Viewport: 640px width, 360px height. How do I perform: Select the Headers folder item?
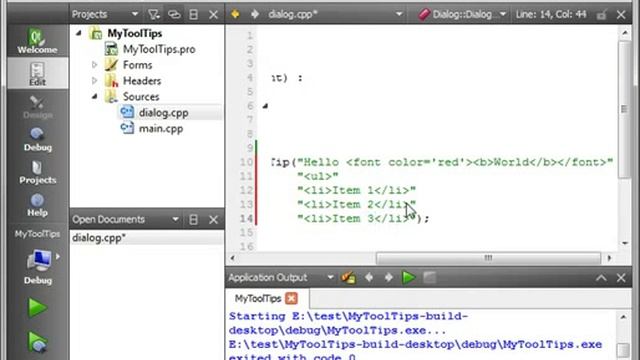(x=142, y=81)
